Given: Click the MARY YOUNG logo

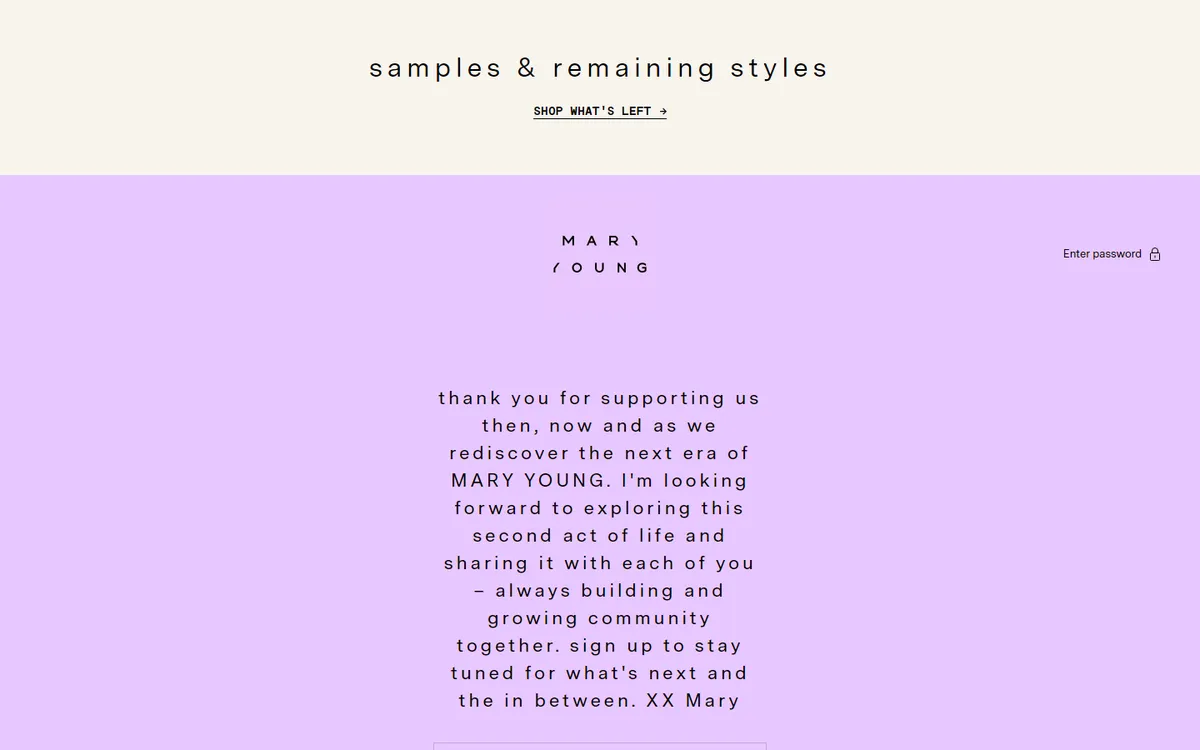Looking at the screenshot, I should pos(600,254).
